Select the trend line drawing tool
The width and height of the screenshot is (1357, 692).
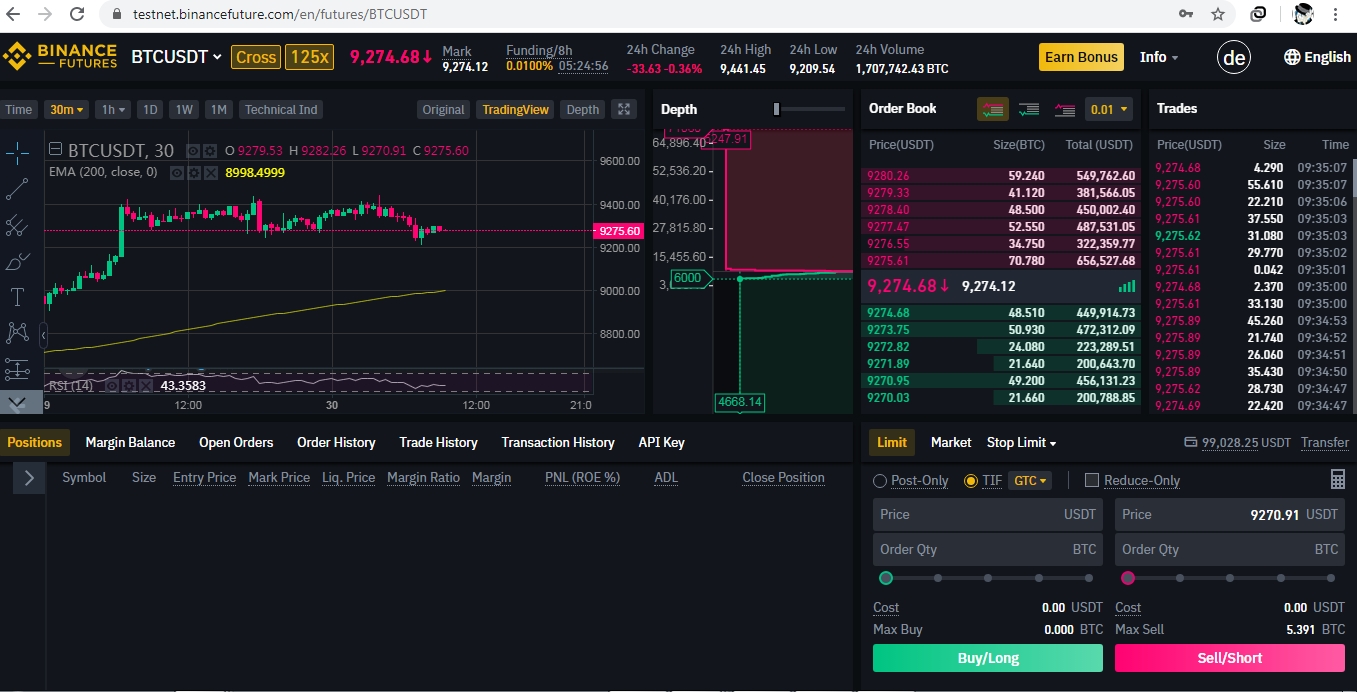pyautogui.click(x=17, y=189)
